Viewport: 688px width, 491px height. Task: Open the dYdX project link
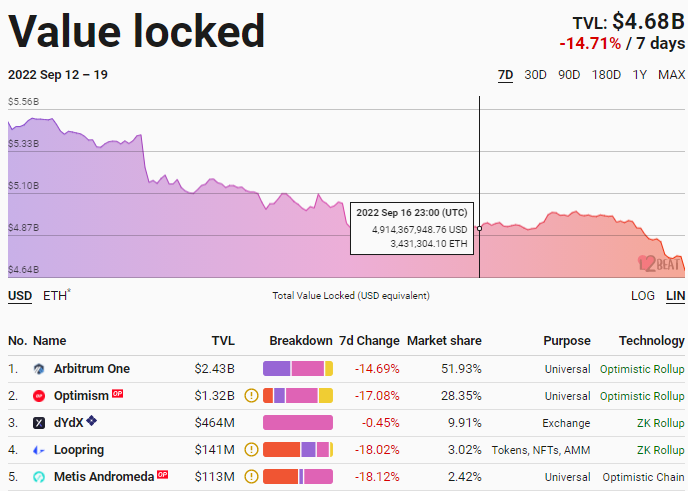click(68, 423)
